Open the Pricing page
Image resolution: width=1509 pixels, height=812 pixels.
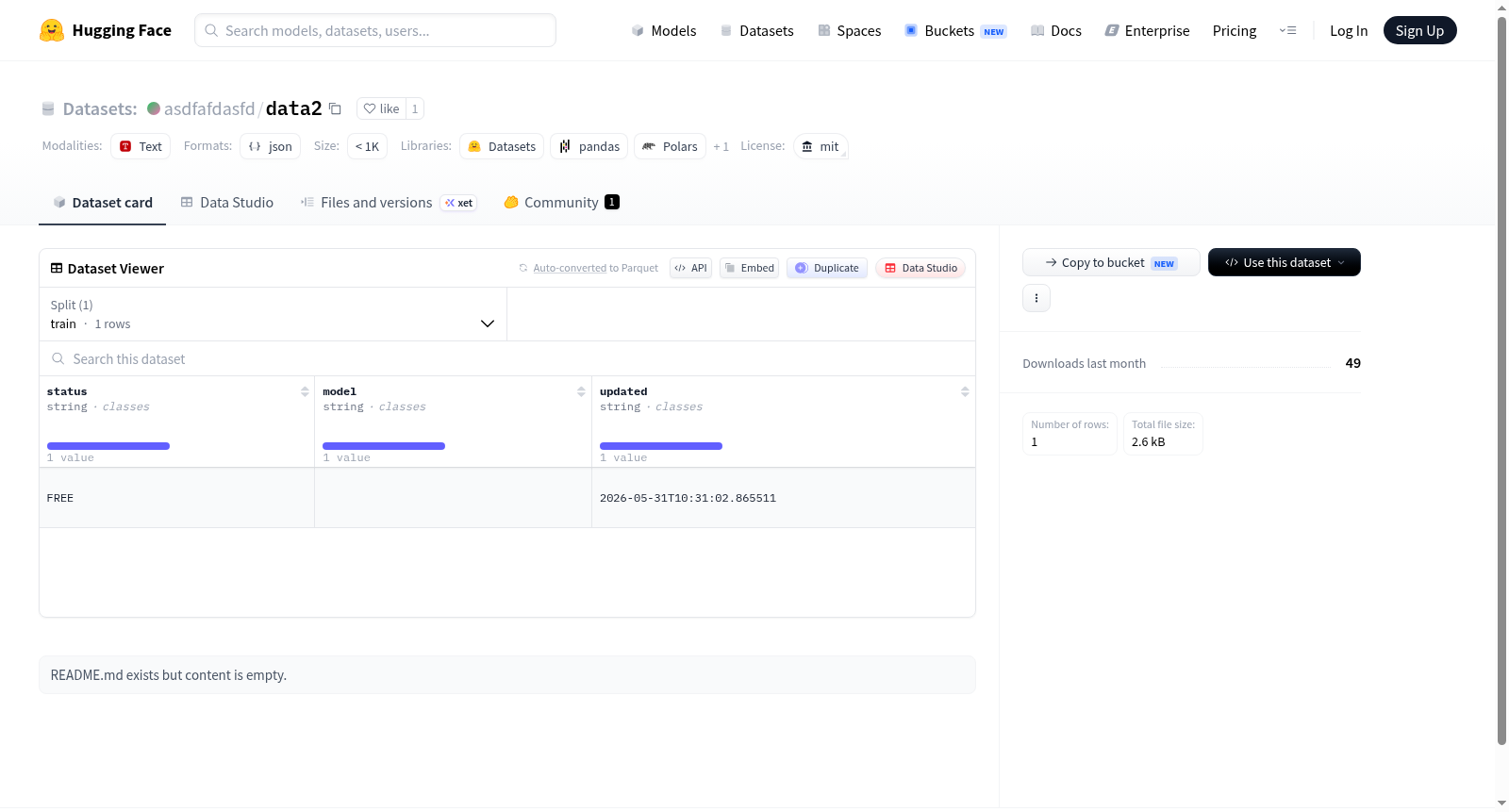coord(1235,31)
